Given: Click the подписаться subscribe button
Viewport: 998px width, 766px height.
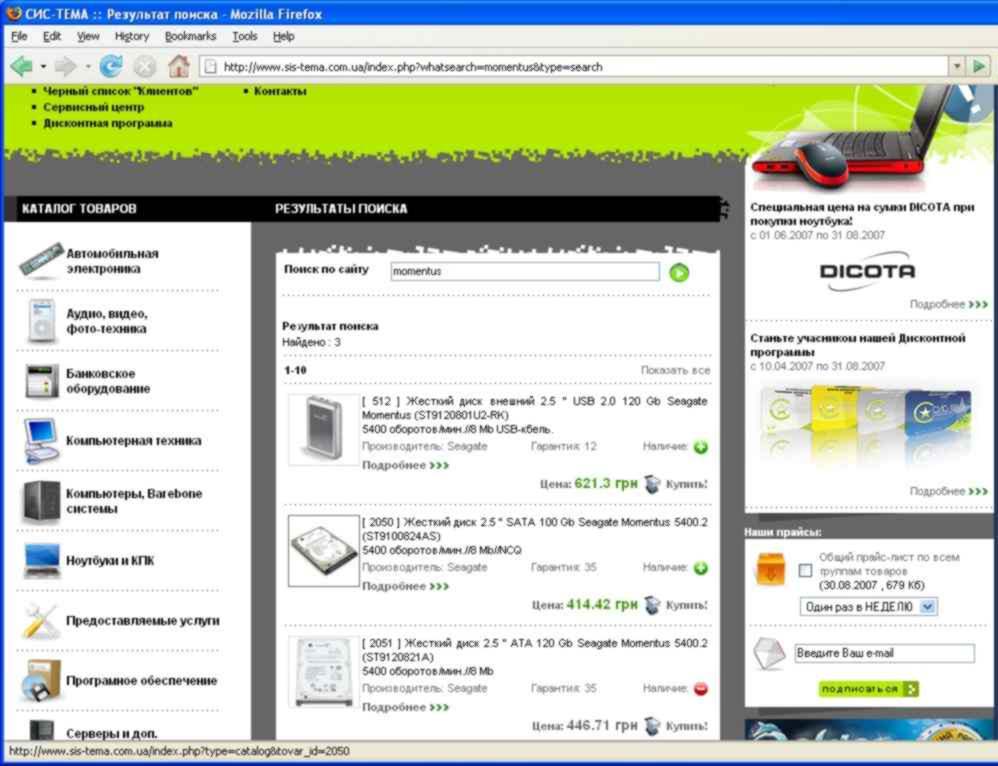Looking at the screenshot, I should 868,689.
